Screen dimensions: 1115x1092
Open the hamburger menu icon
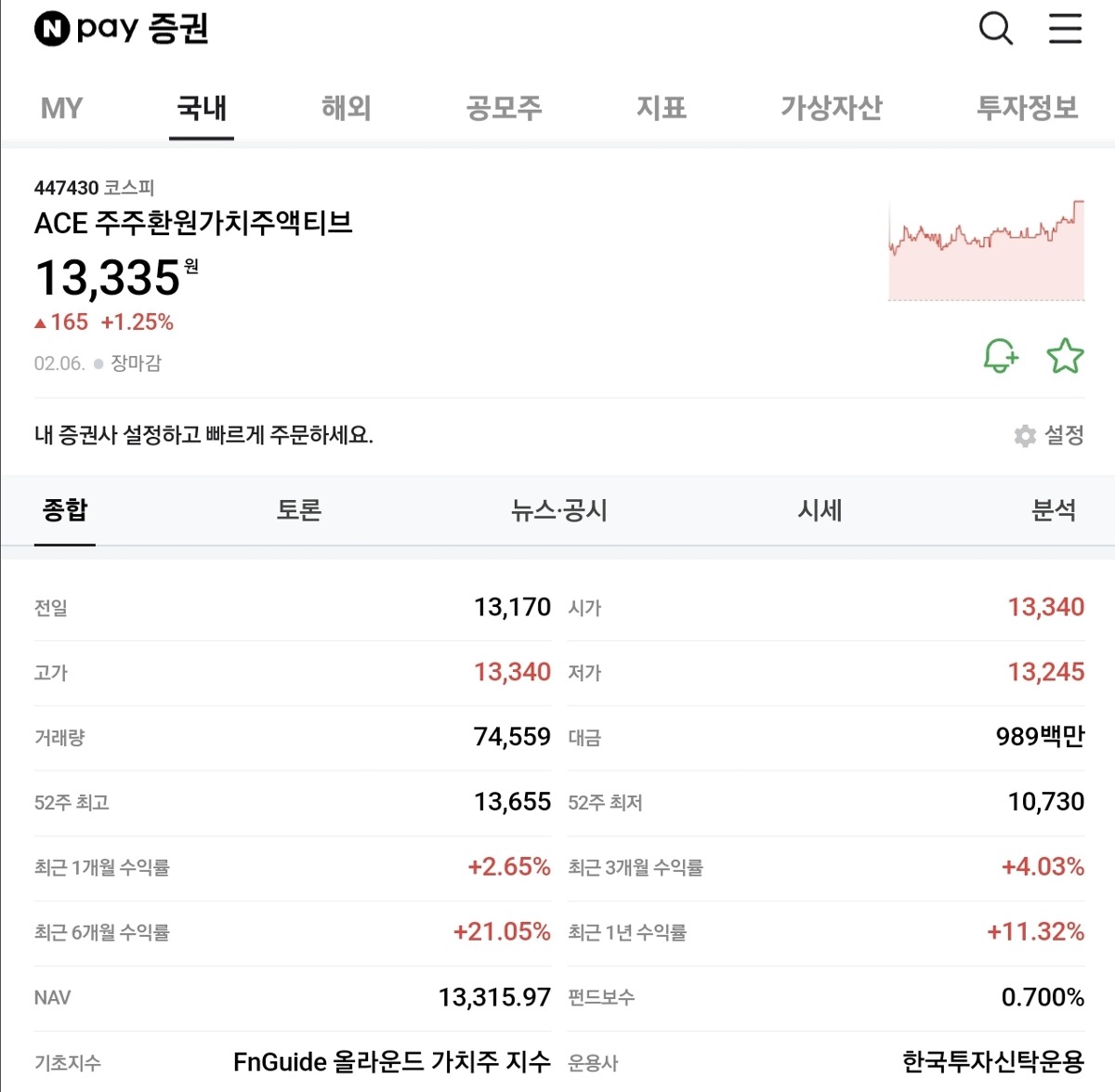[x=1065, y=29]
